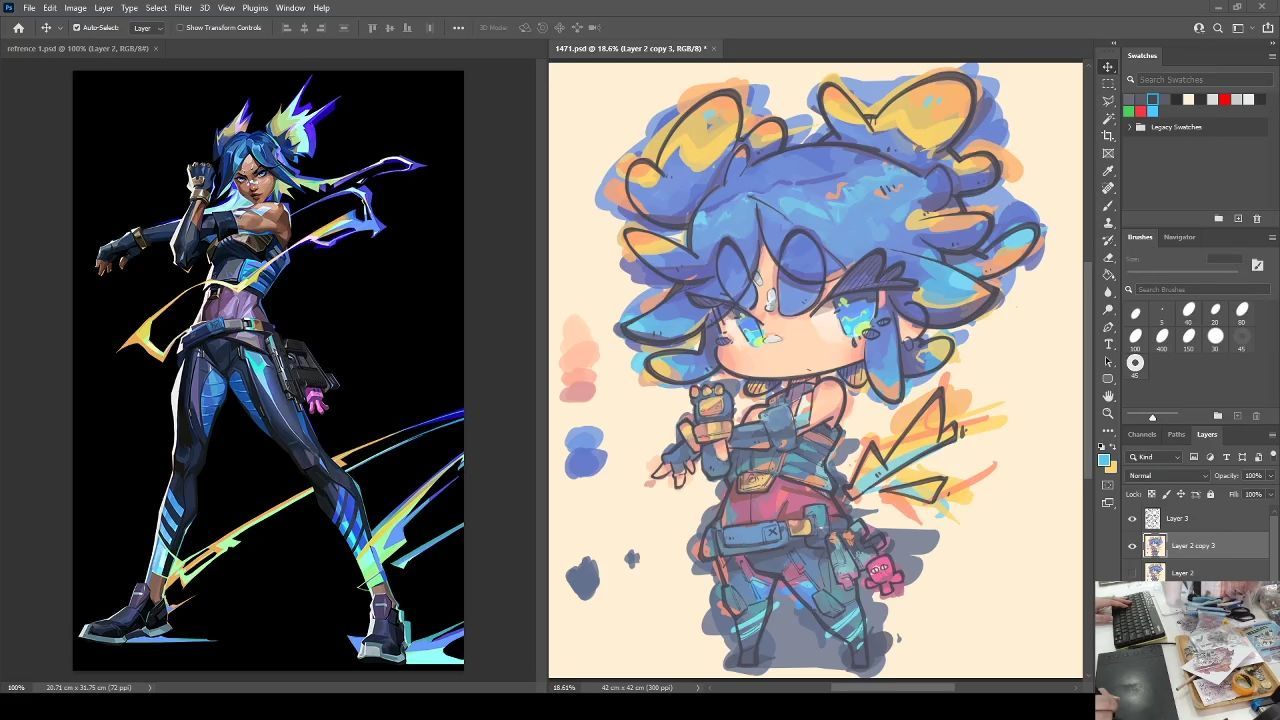Screen dimensions: 1280x720
Task: Click the Home icon in options bar
Action: click(18, 28)
